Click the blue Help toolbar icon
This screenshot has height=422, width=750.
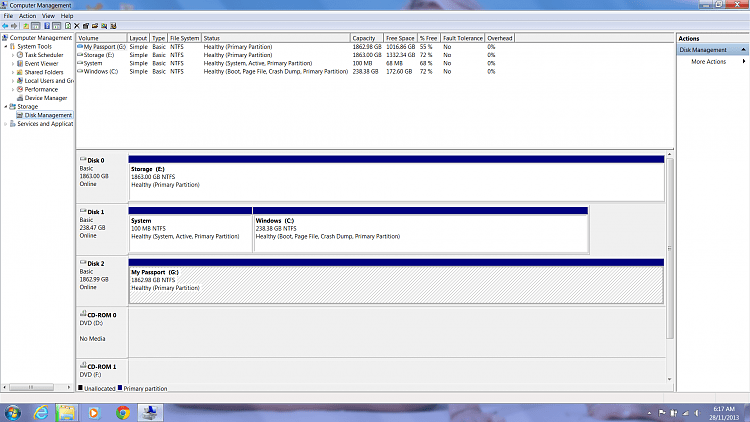pyautogui.click(x=47, y=26)
